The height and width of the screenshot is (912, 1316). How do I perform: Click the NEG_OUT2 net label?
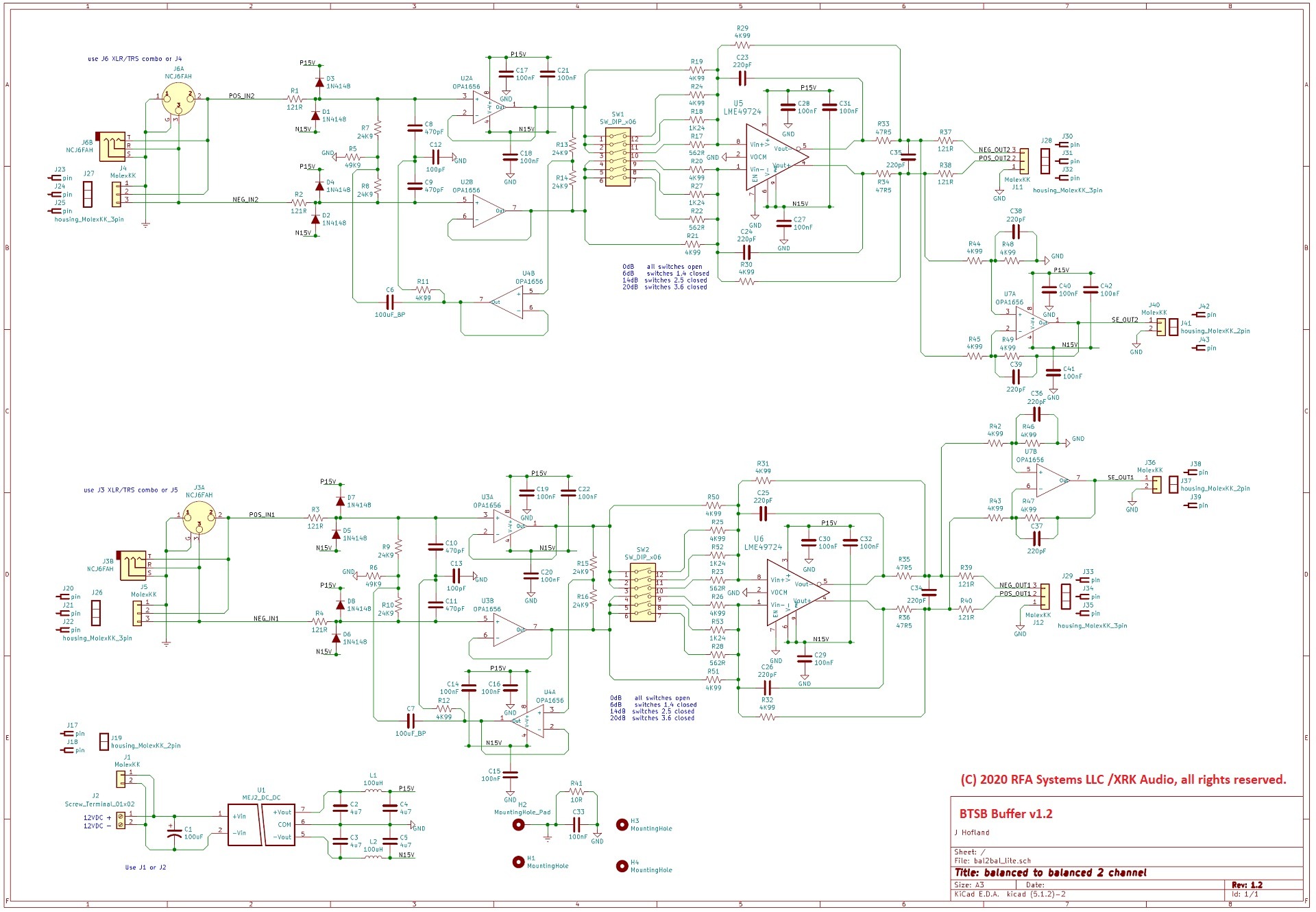(995, 149)
